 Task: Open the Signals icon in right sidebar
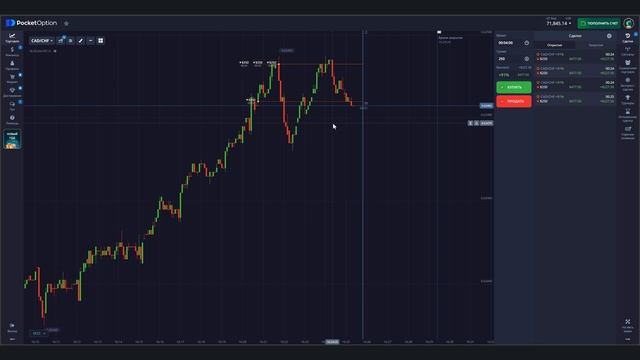point(628,51)
